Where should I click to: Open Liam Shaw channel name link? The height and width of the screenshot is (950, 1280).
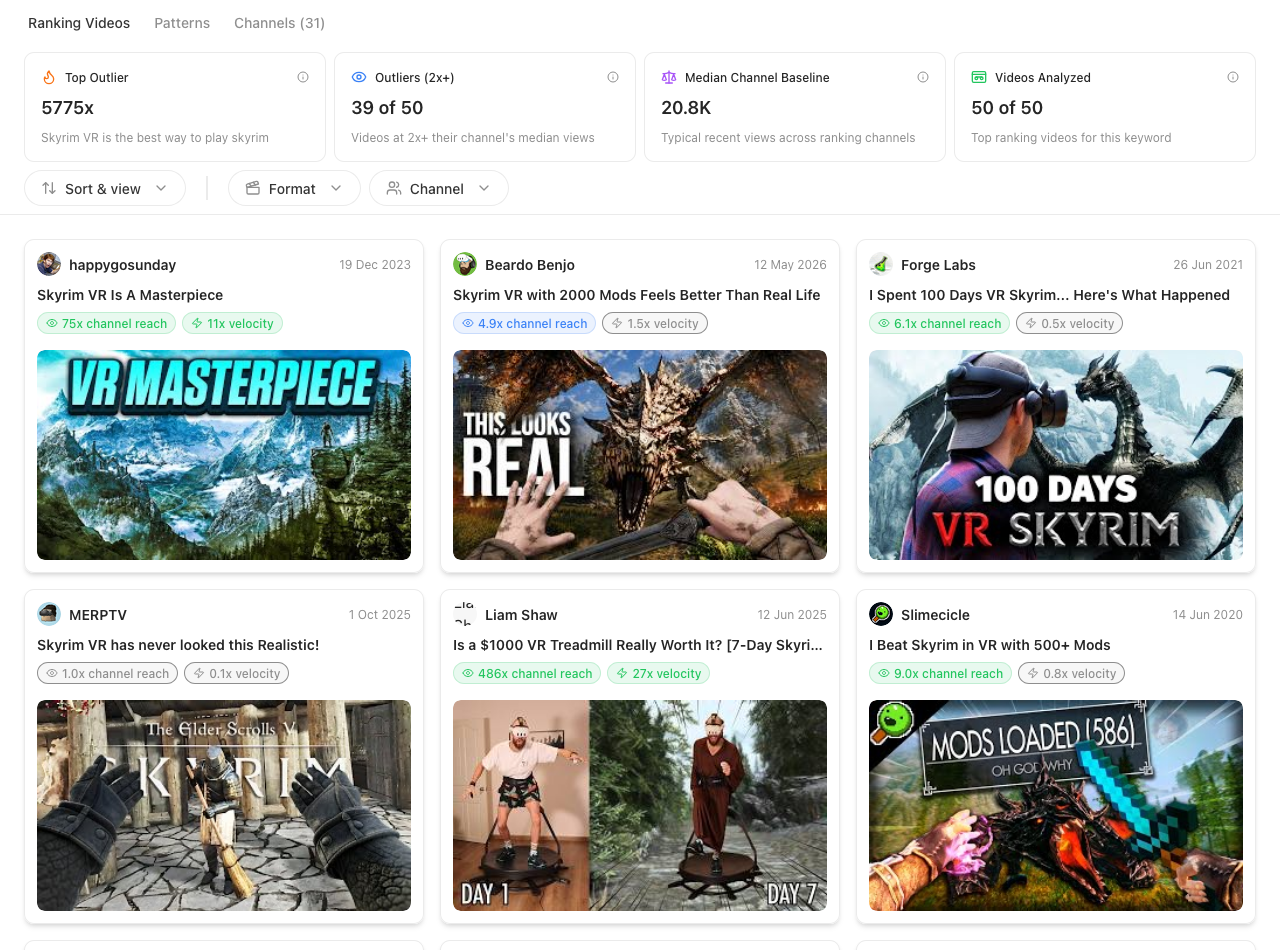(521, 615)
